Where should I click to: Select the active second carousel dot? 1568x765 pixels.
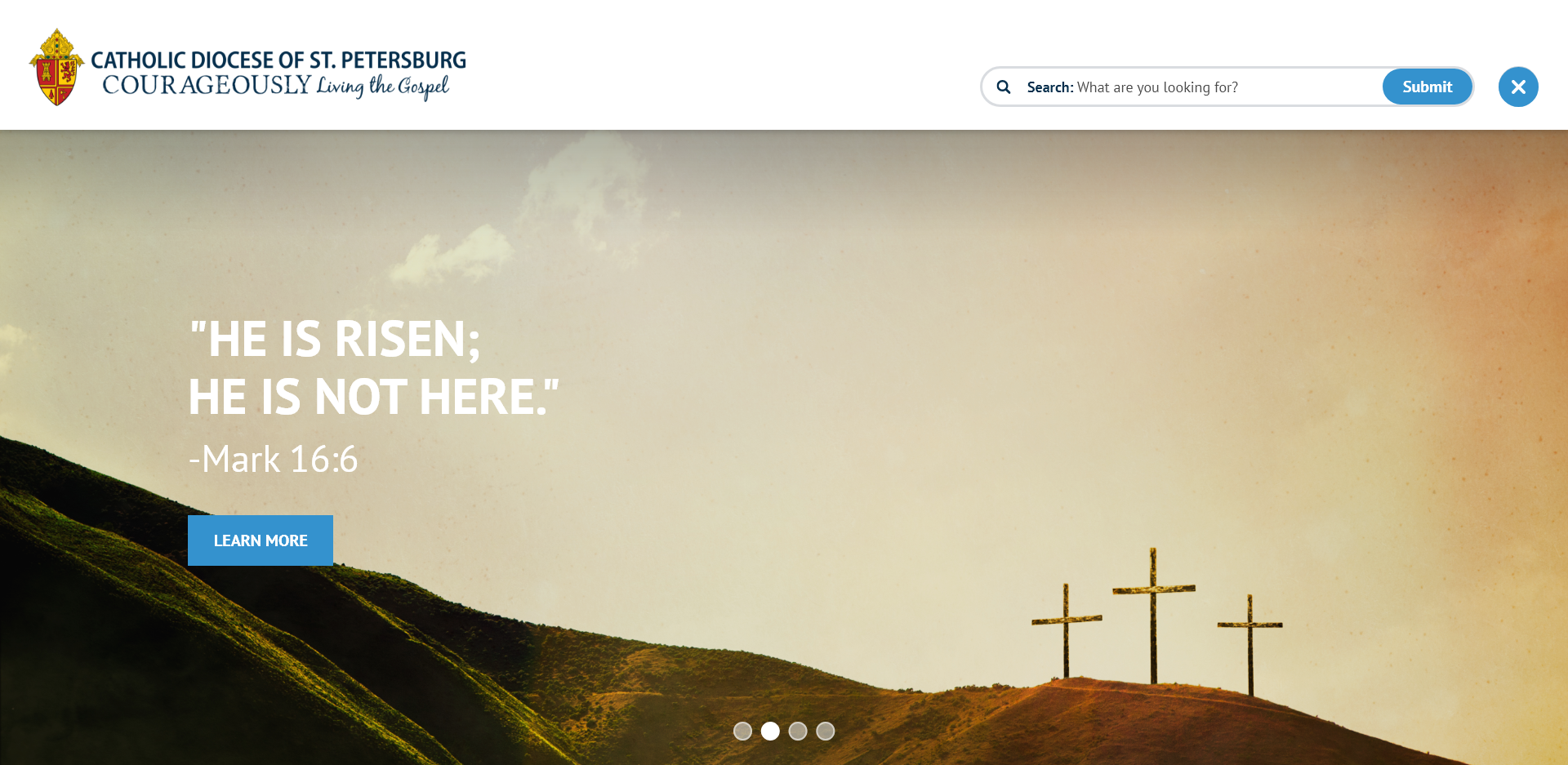click(x=770, y=731)
